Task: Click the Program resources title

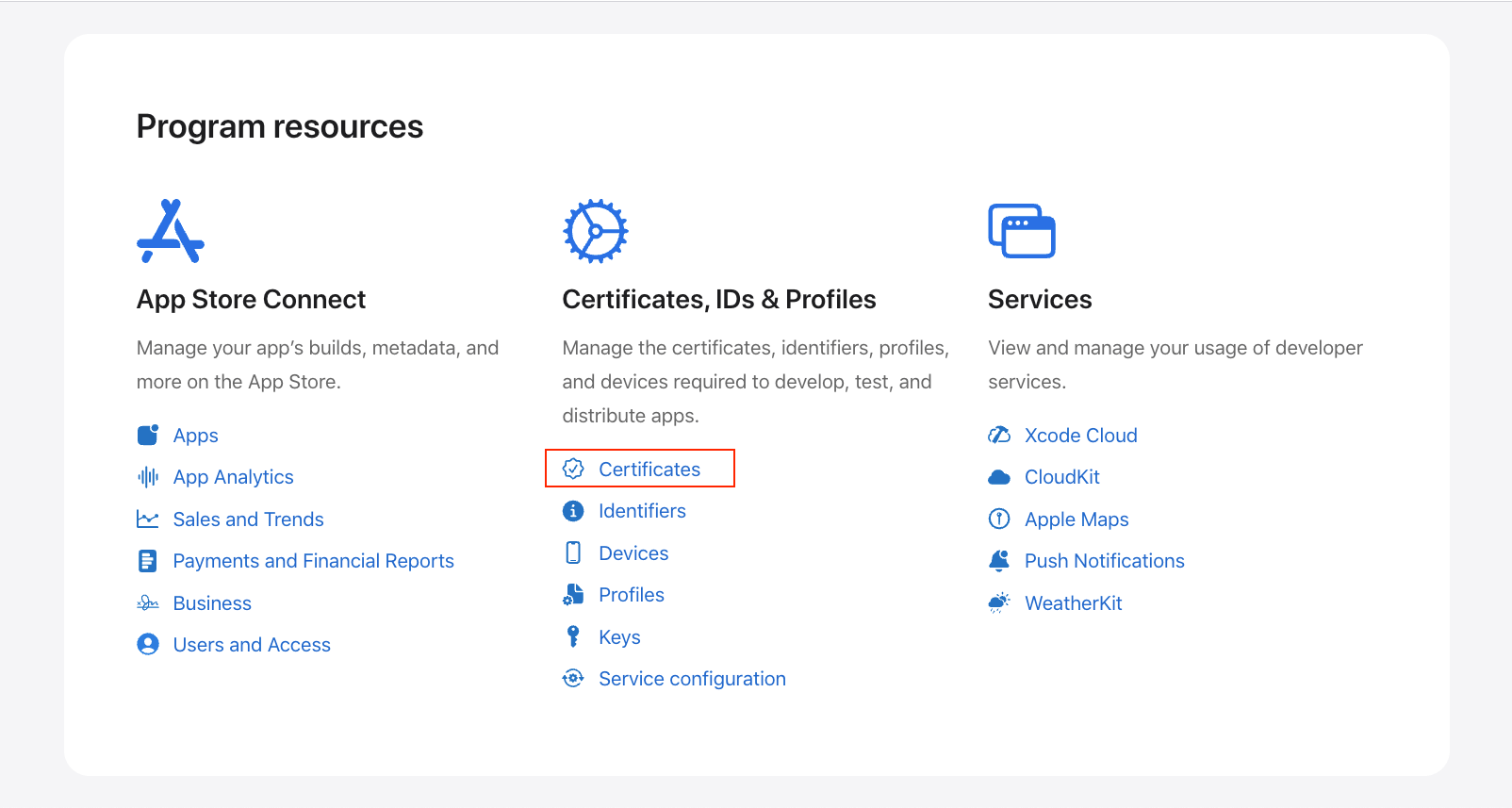Action: click(x=280, y=126)
